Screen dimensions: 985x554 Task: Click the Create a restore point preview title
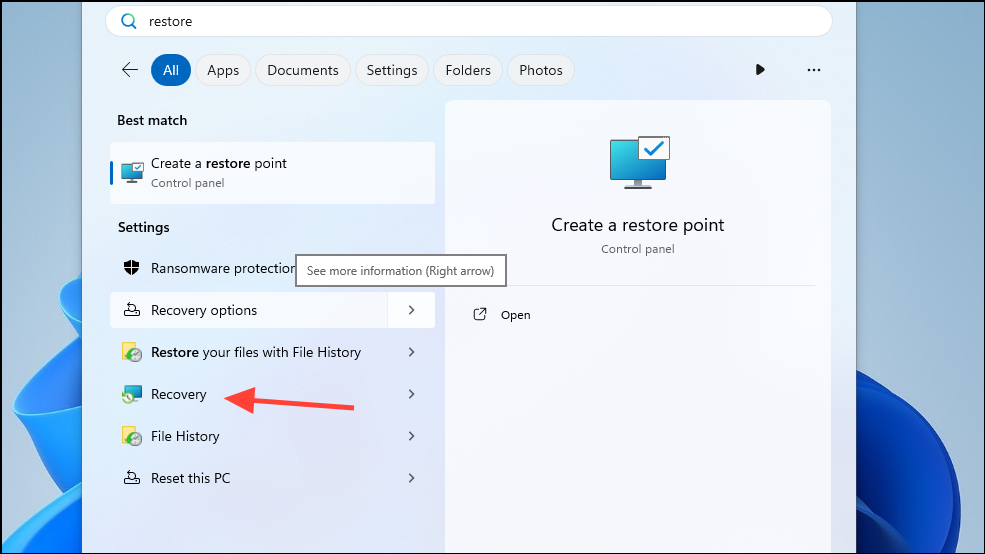tap(638, 225)
